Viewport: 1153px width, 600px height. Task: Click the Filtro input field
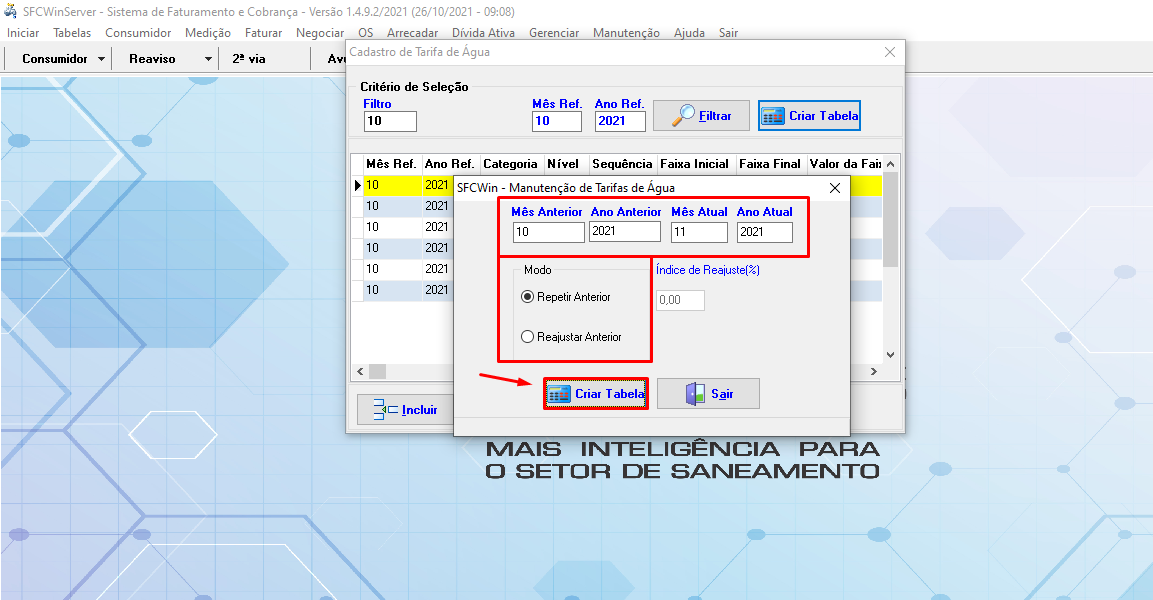point(390,121)
